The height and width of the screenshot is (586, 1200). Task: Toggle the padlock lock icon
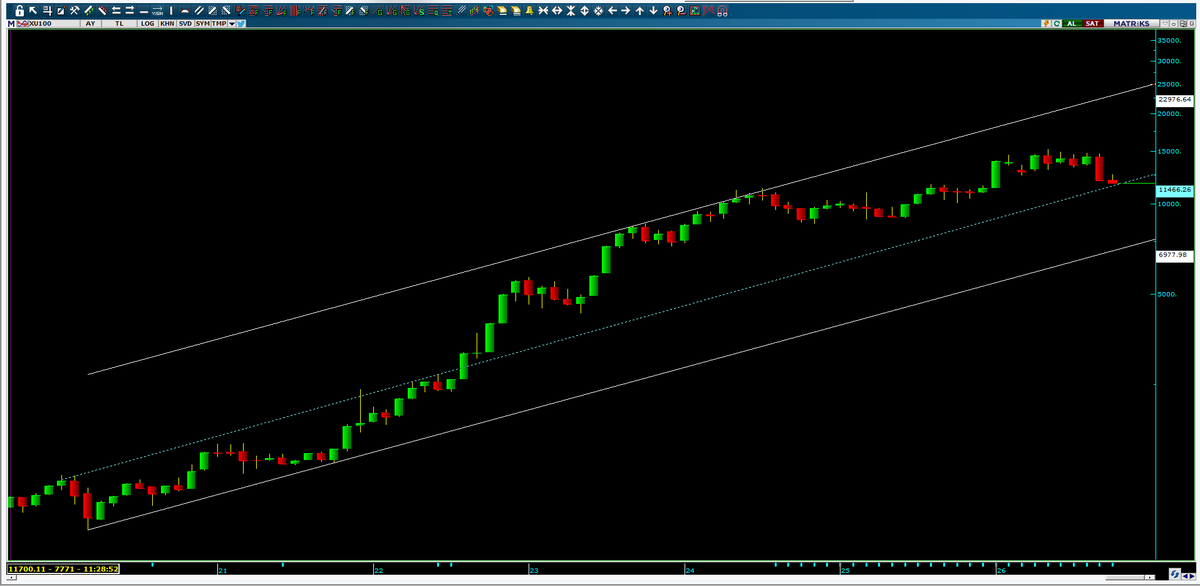coord(20,11)
